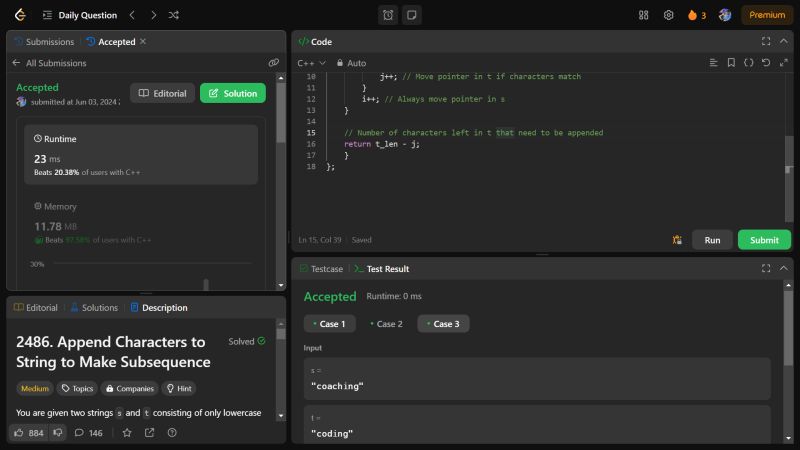
Task: Open settings gear in top bar
Action: pos(668,15)
